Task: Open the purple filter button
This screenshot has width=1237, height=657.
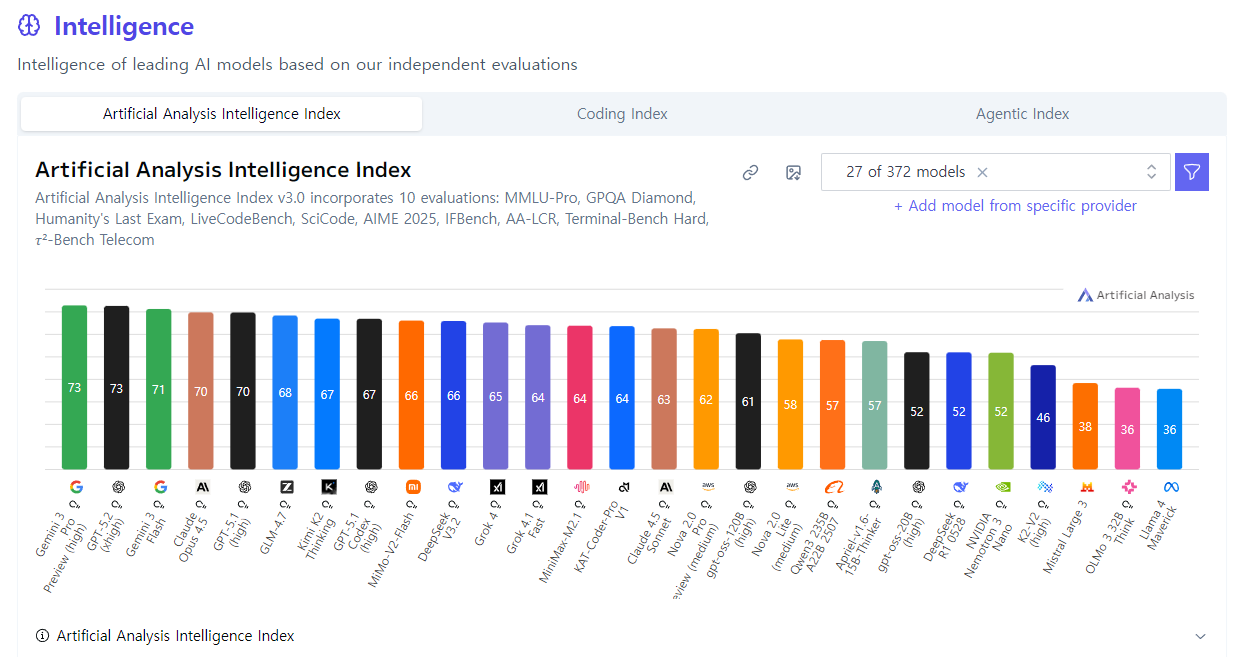Action: click(1192, 172)
